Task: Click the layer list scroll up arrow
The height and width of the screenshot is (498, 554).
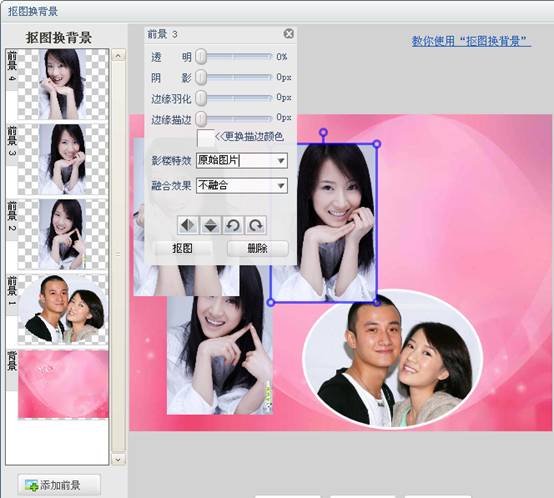Action: click(118, 55)
